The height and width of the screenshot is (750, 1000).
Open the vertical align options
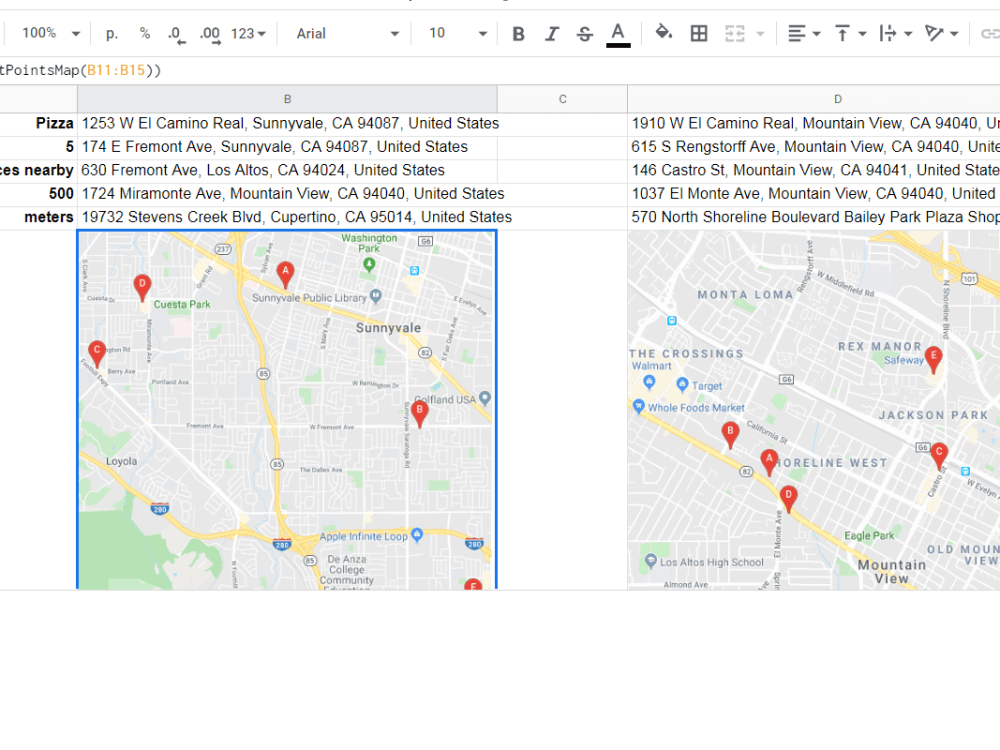point(847,33)
